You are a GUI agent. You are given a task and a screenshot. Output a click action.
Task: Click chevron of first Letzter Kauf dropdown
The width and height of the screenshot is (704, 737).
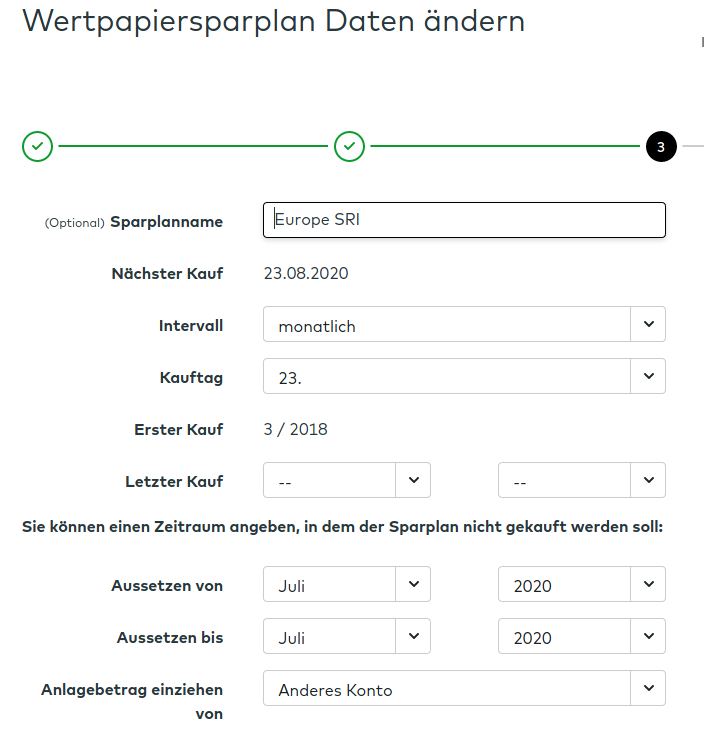coord(413,481)
